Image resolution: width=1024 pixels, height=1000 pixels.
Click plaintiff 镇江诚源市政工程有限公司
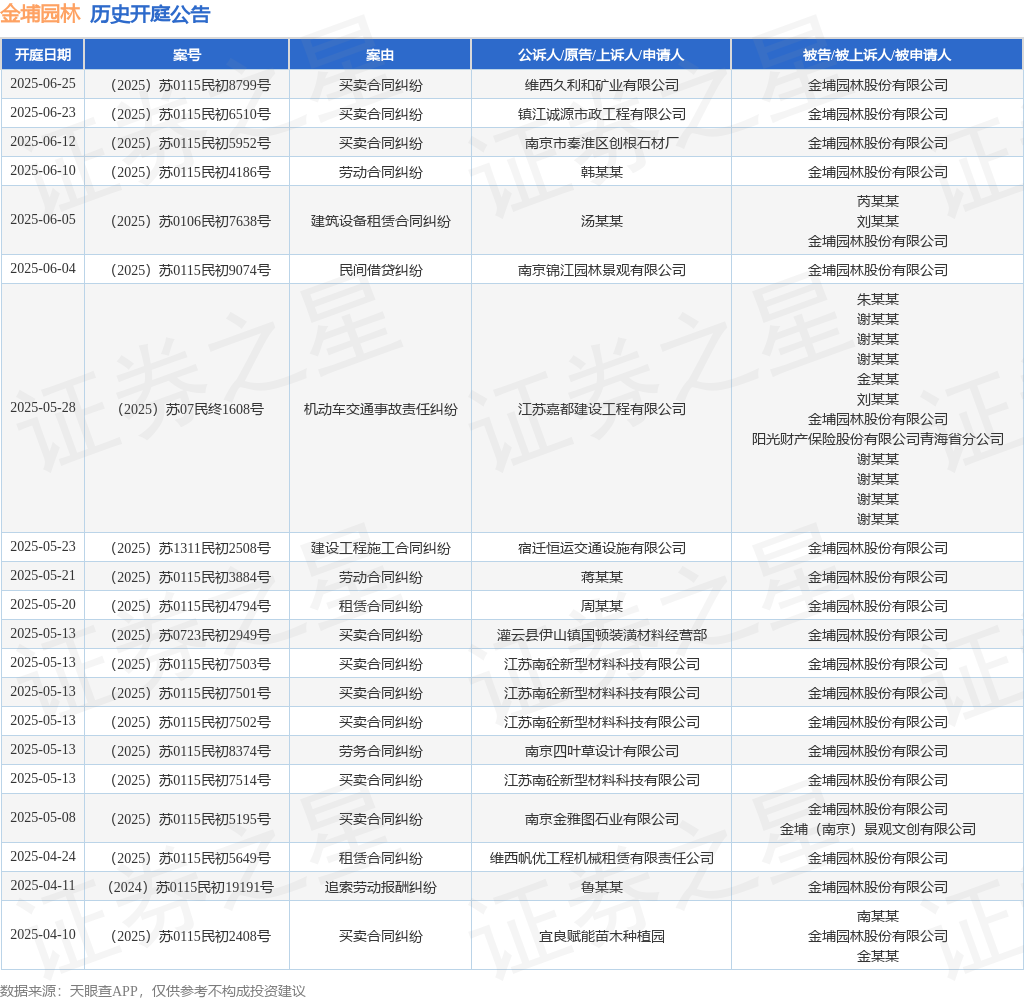pyautogui.click(x=601, y=114)
